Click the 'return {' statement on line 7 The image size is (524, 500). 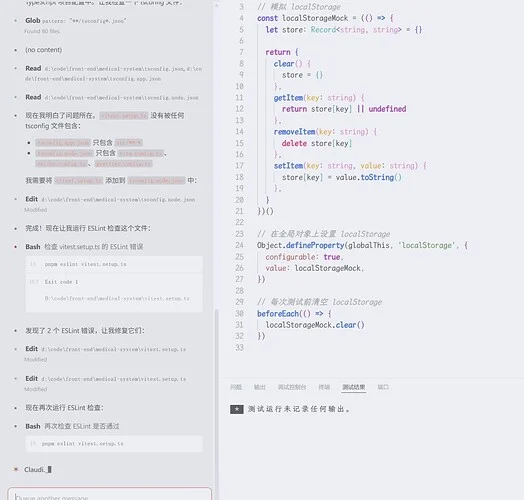click(x=282, y=52)
